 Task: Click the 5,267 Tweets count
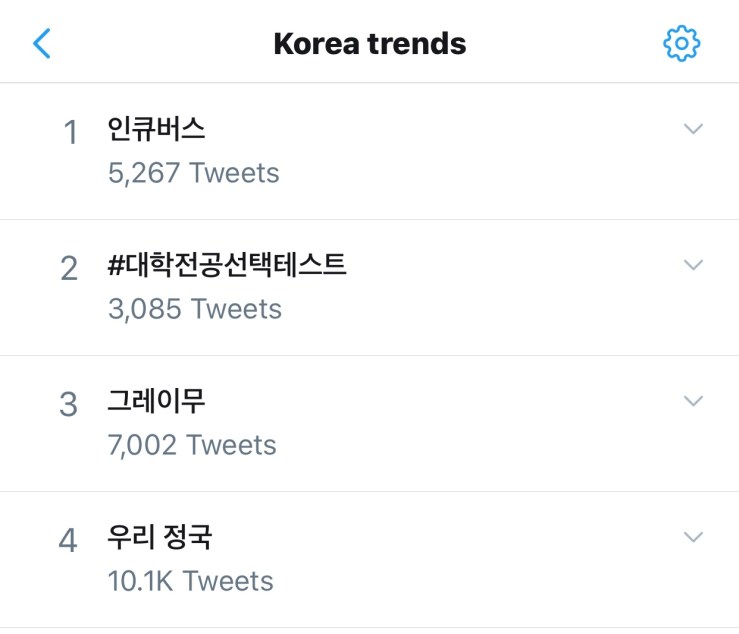pos(193,173)
